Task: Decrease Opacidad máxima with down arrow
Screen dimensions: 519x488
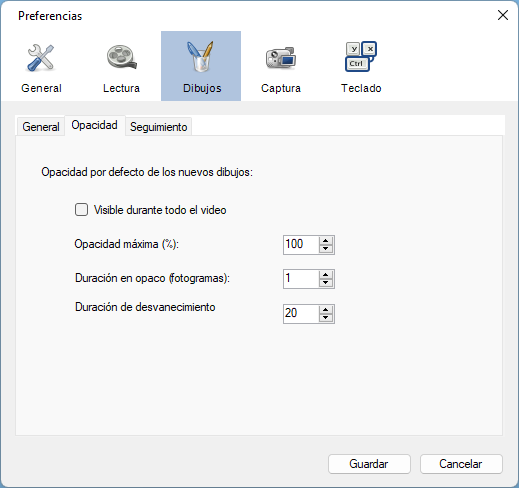Action: tap(326, 249)
